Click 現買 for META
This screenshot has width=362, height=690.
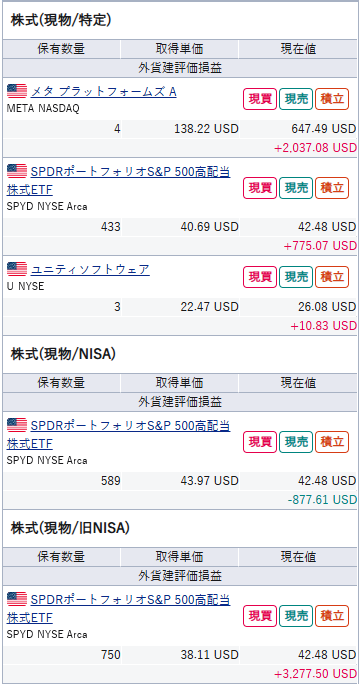tap(260, 99)
